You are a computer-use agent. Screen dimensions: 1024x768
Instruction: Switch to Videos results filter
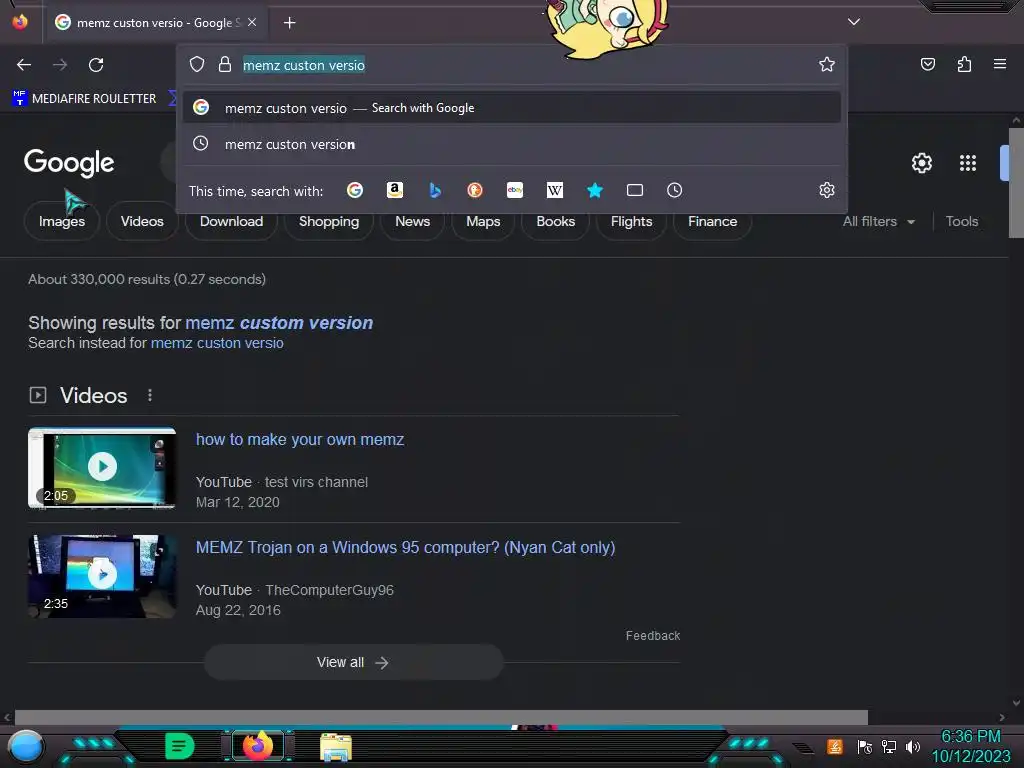click(142, 221)
